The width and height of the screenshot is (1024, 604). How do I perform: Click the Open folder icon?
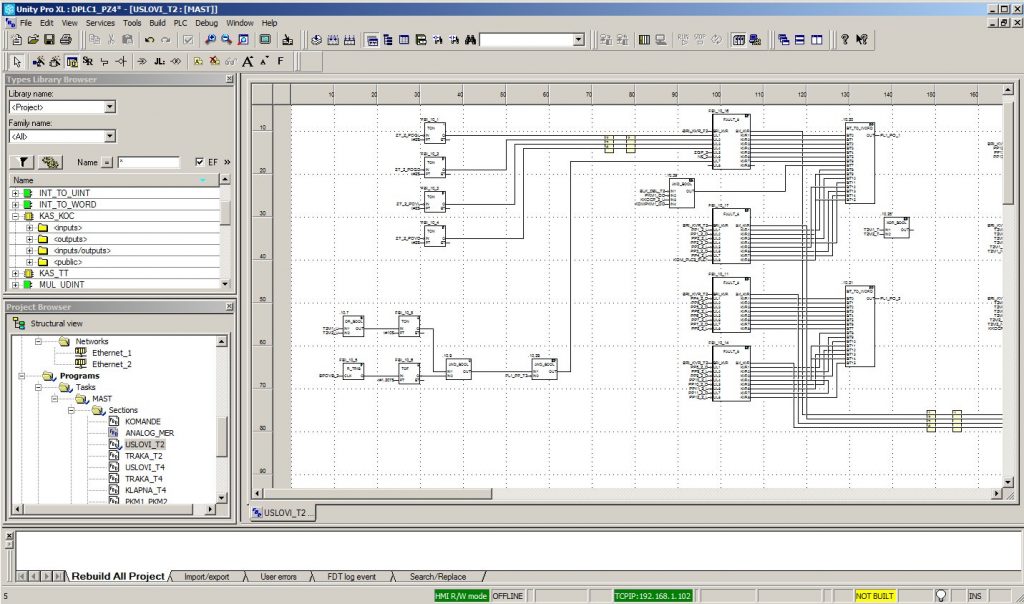pyautogui.click(x=33, y=40)
